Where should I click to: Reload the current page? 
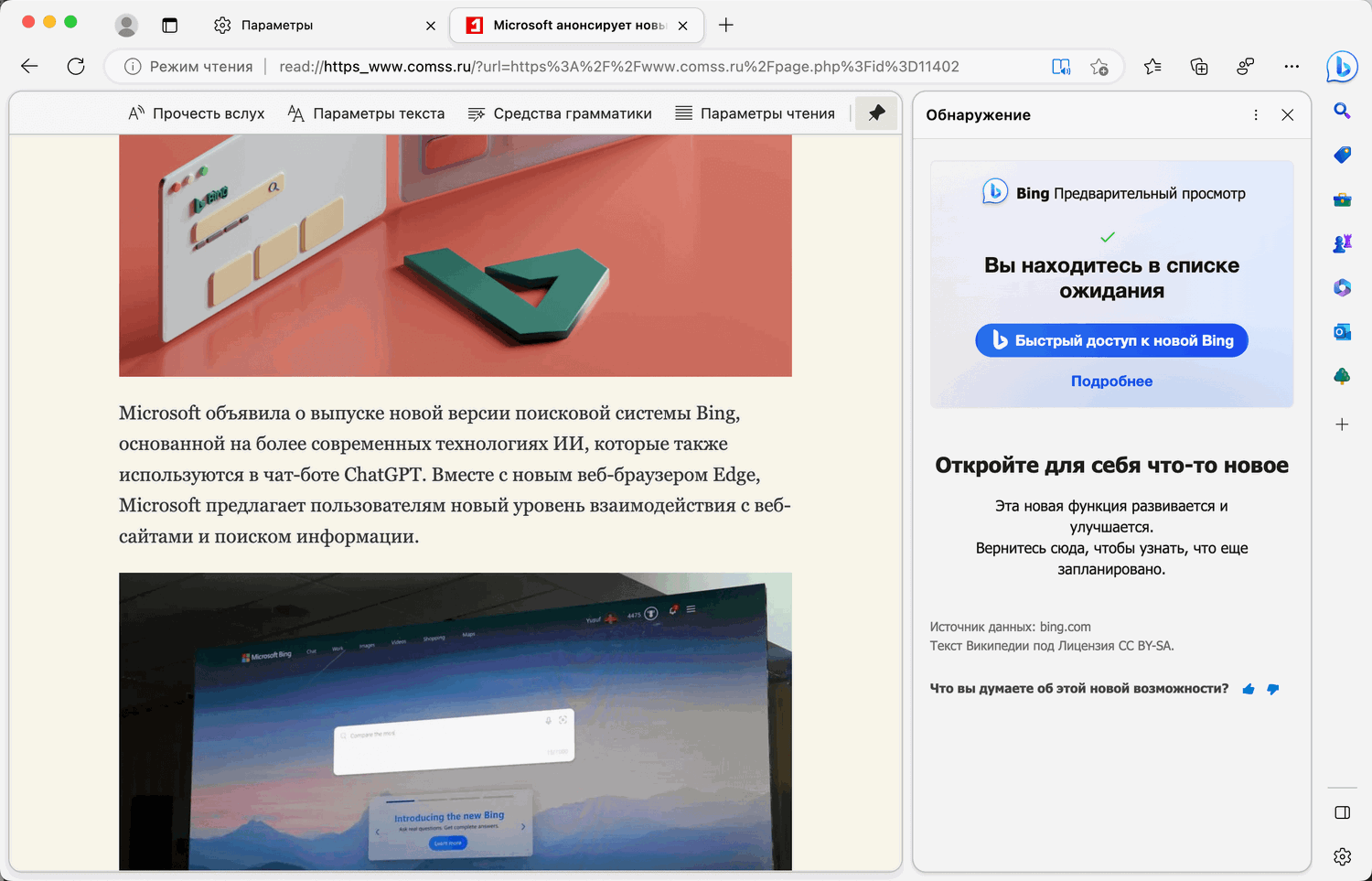(x=76, y=66)
